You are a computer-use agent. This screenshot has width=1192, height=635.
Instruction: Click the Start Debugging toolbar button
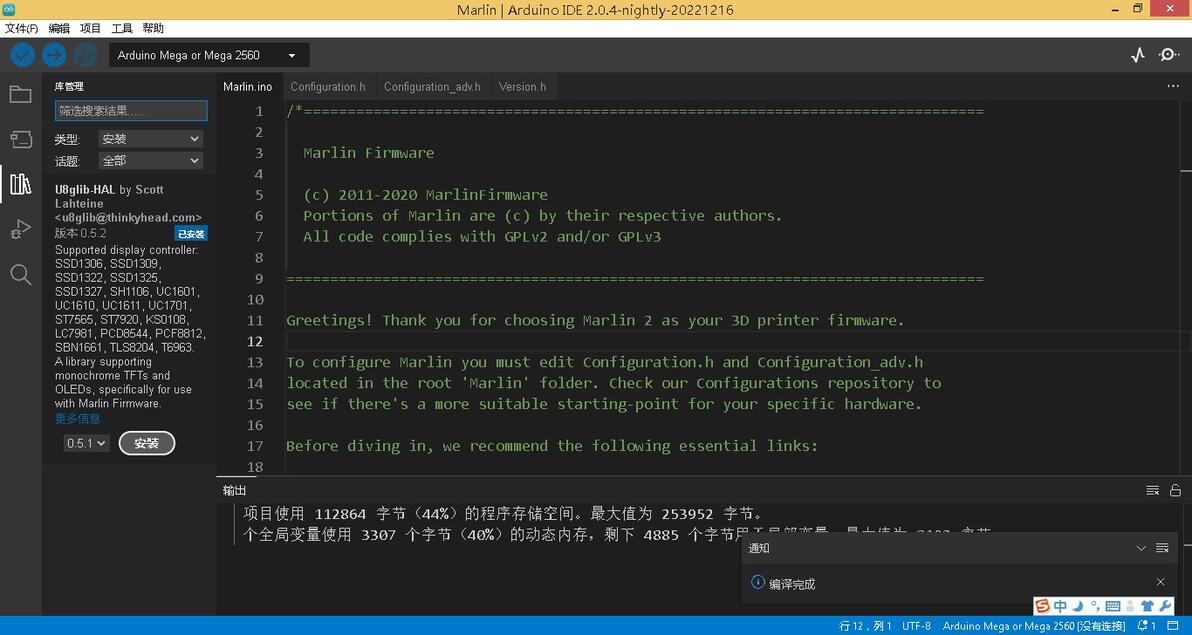85,55
